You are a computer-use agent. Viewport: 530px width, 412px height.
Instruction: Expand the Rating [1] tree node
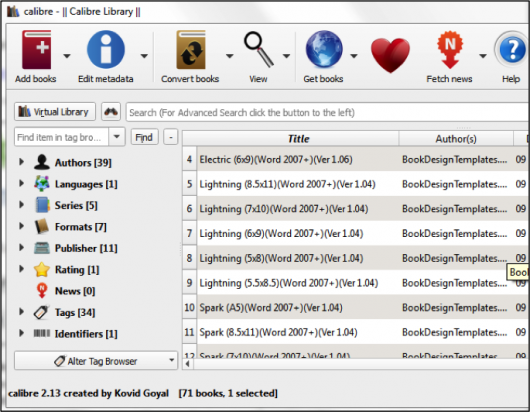click(21, 269)
